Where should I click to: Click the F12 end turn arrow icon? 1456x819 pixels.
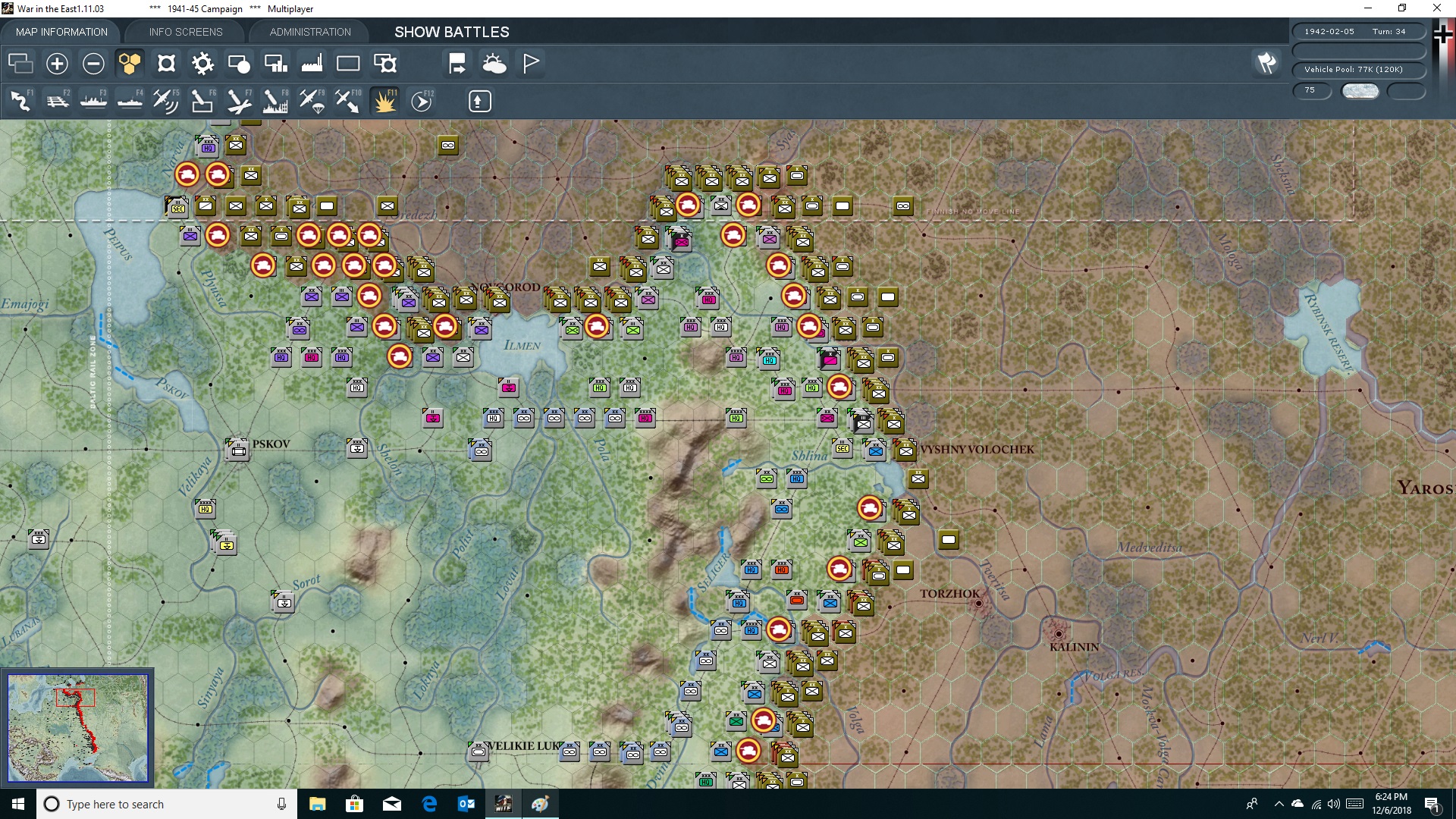(x=422, y=100)
